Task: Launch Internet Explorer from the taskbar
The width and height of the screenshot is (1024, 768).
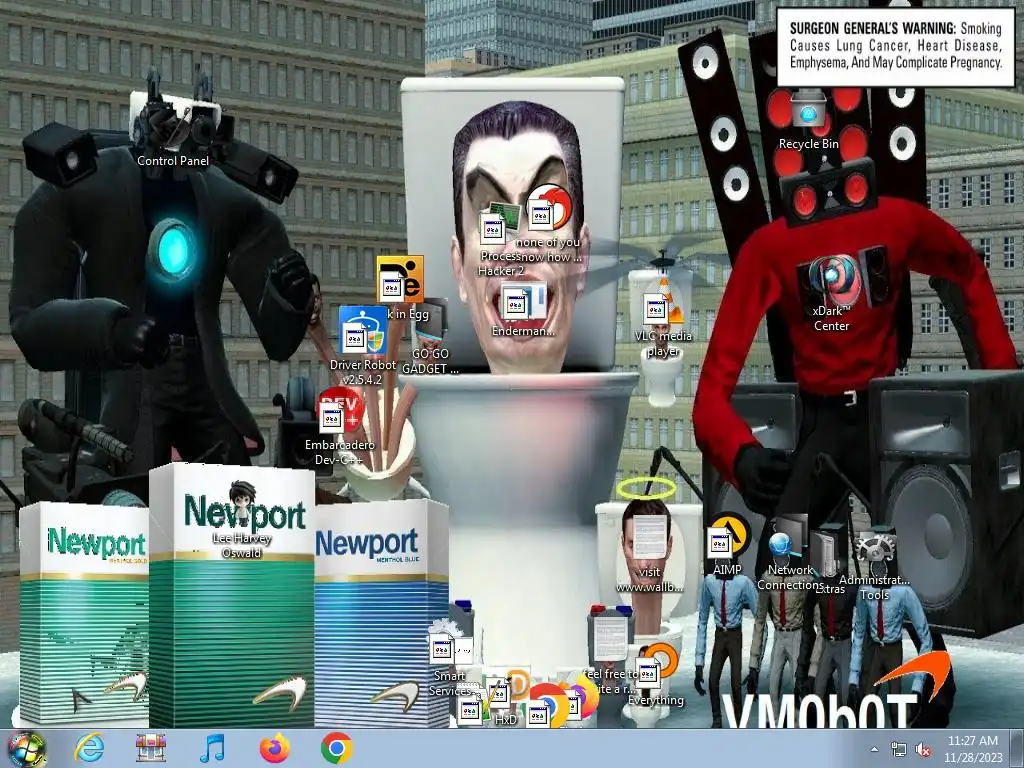Action: tap(89, 748)
